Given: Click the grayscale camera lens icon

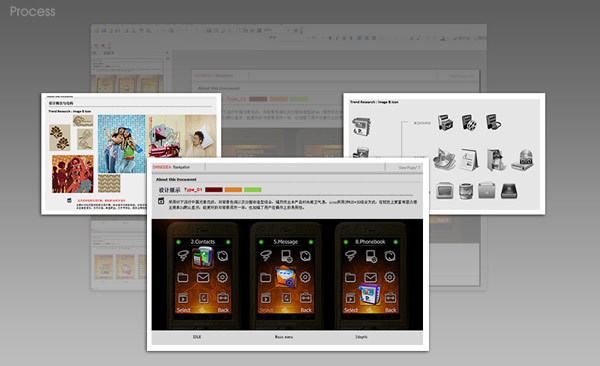Looking at the screenshot, I should (466, 191).
